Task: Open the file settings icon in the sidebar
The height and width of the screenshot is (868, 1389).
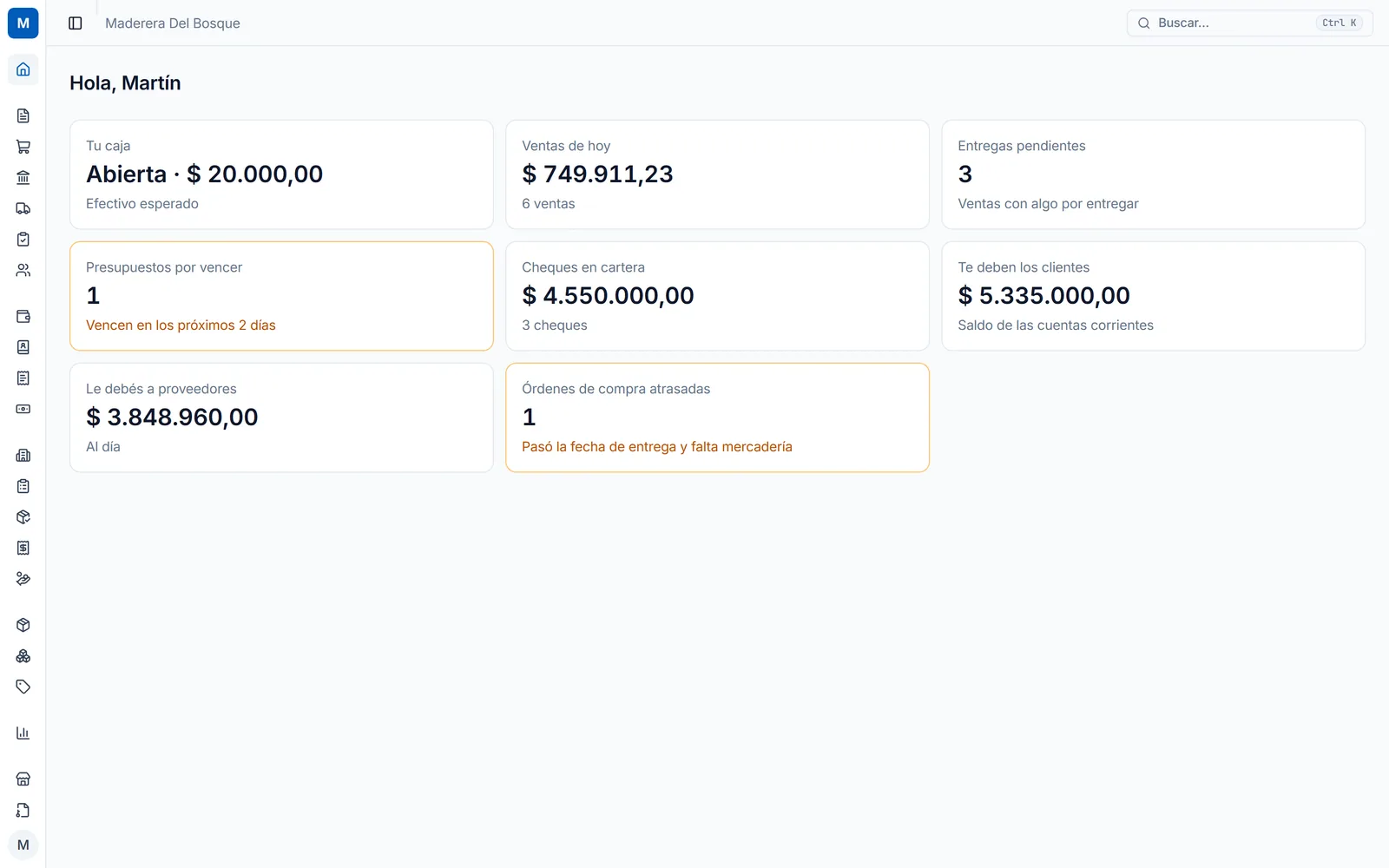Action: point(23,810)
